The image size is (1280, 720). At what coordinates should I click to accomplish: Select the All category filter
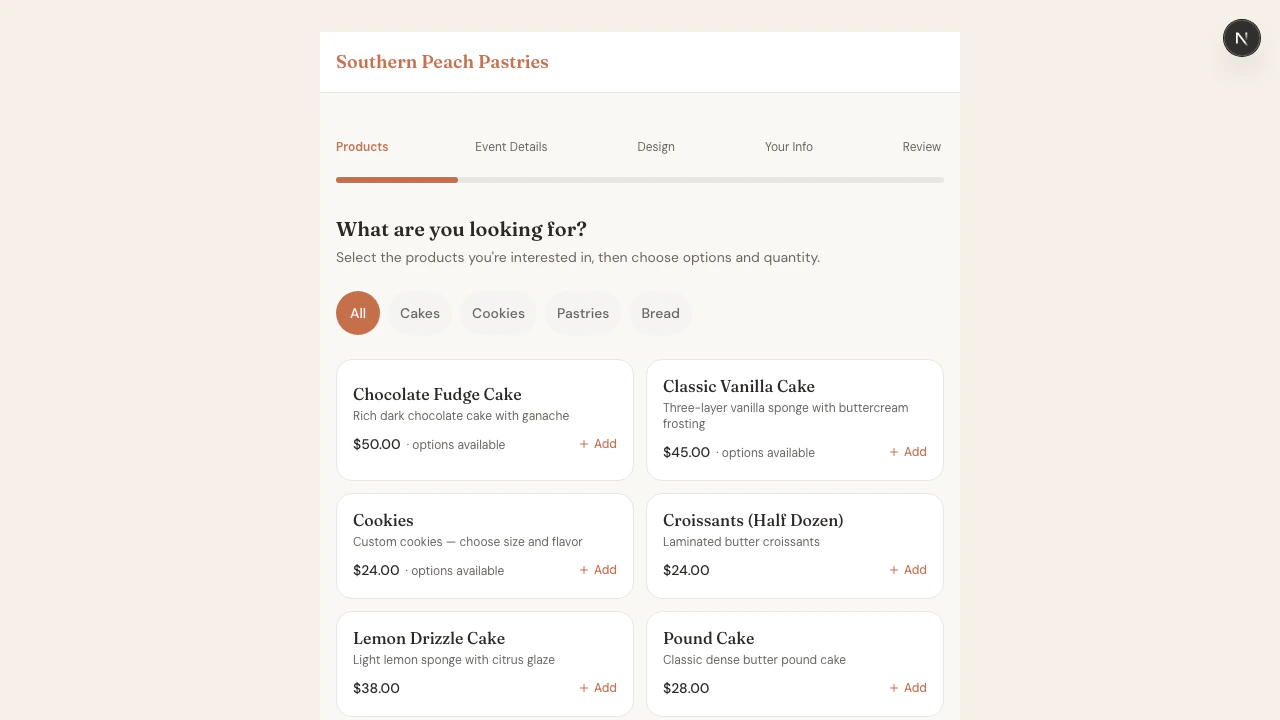click(x=357, y=313)
